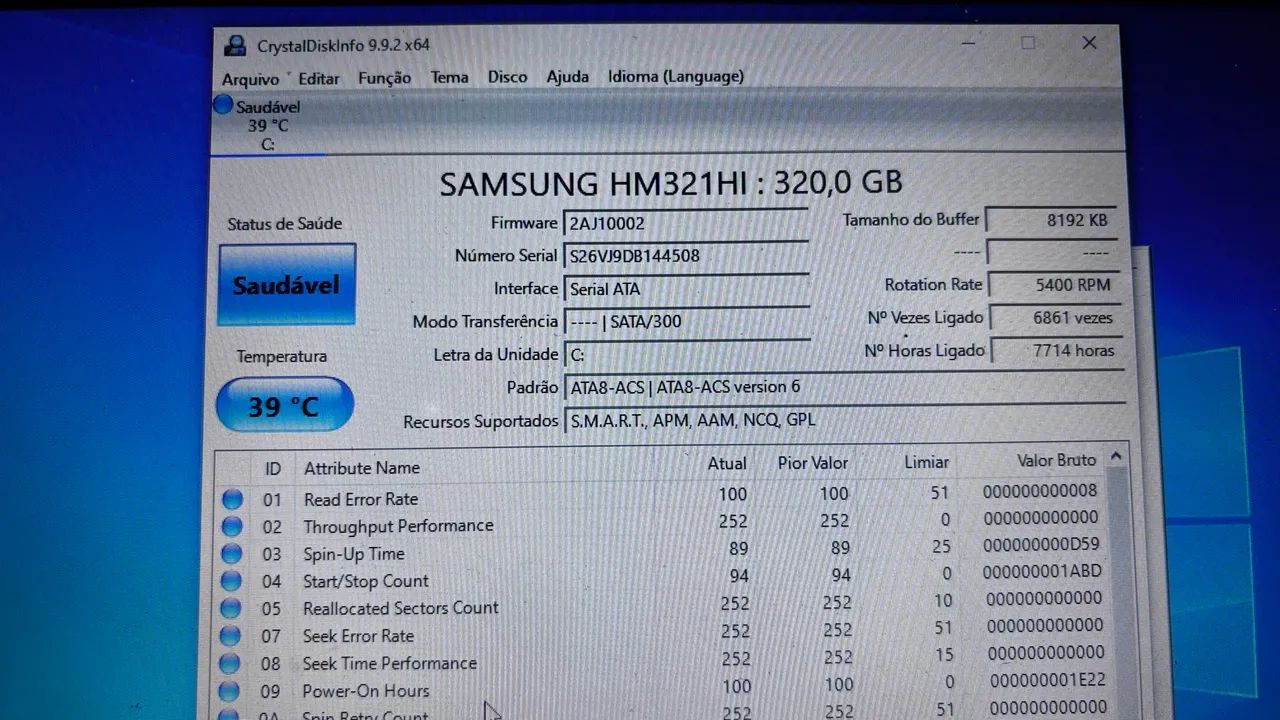This screenshot has height=720, width=1280.
Task: Click the blue health orb beside Saudável drive tab
Action: point(223,106)
